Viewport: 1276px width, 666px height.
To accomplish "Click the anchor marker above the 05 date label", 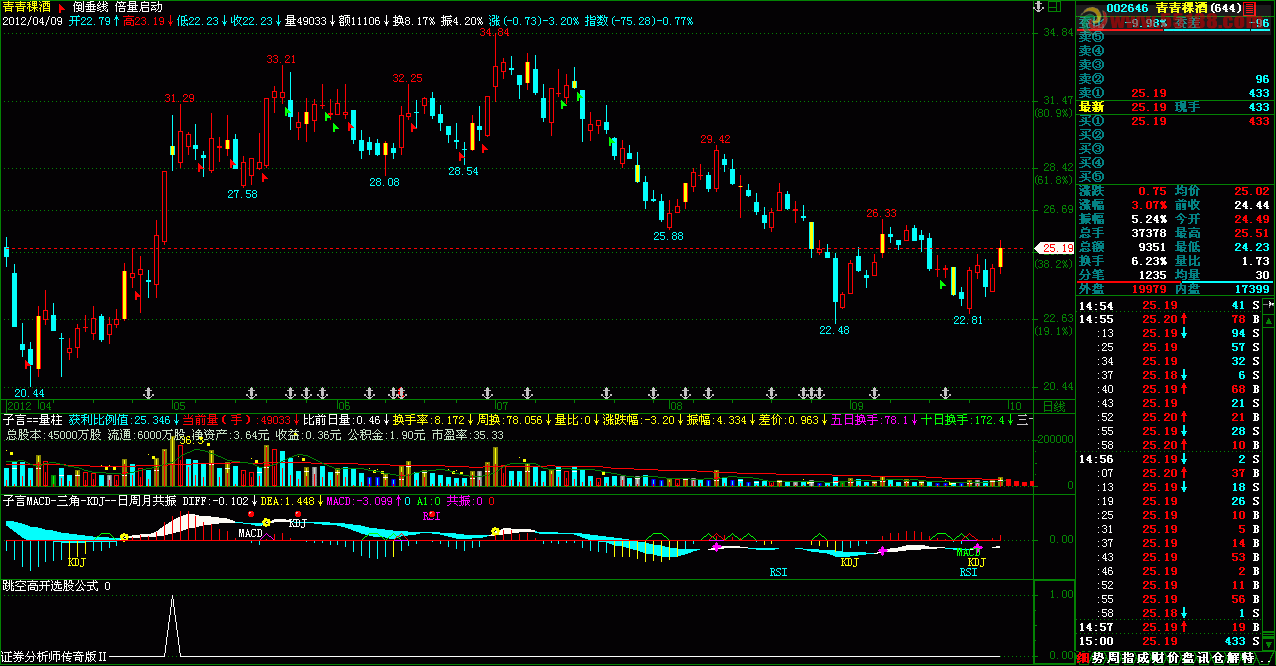I will (x=149, y=392).
